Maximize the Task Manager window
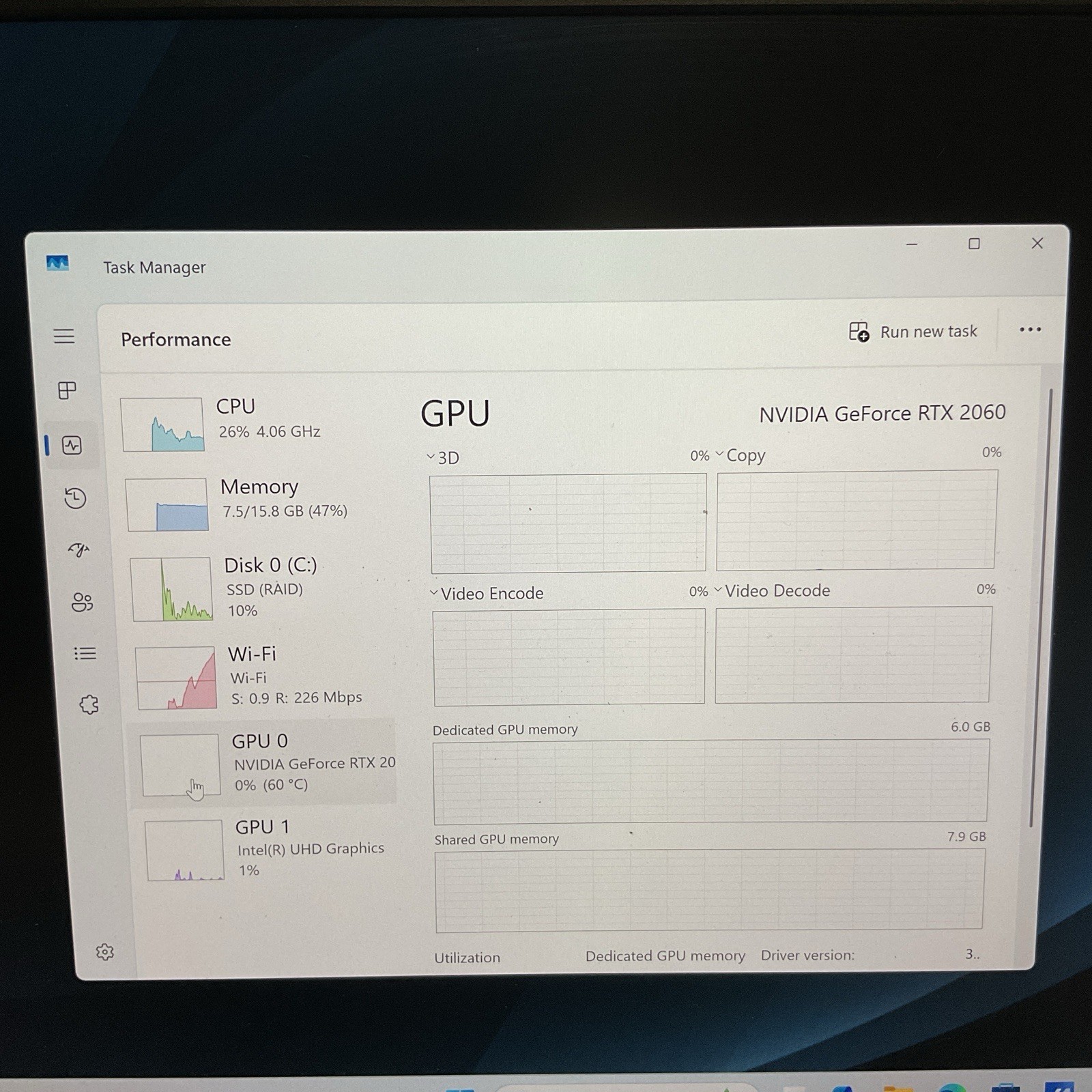Image resolution: width=1092 pixels, height=1092 pixels. point(975,244)
